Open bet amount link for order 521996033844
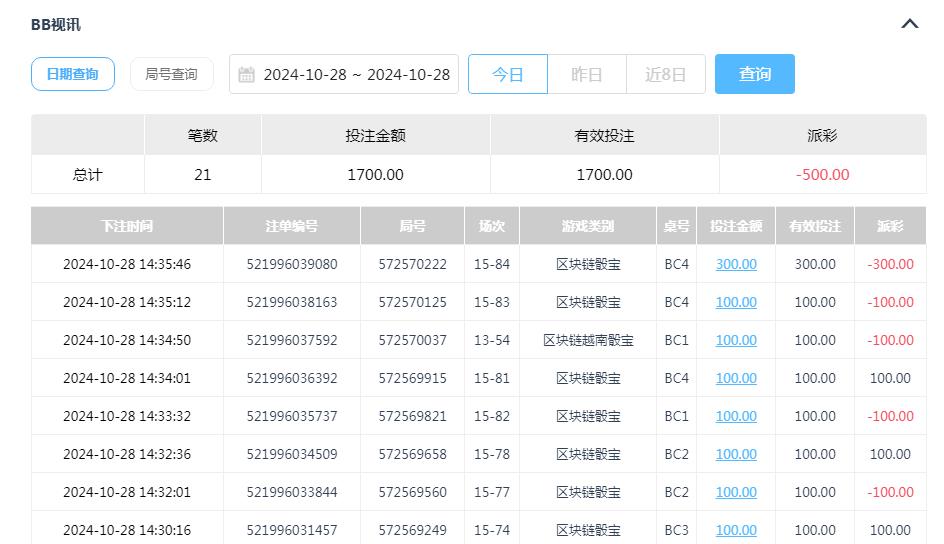The width and height of the screenshot is (944, 544). click(x=736, y=492)
